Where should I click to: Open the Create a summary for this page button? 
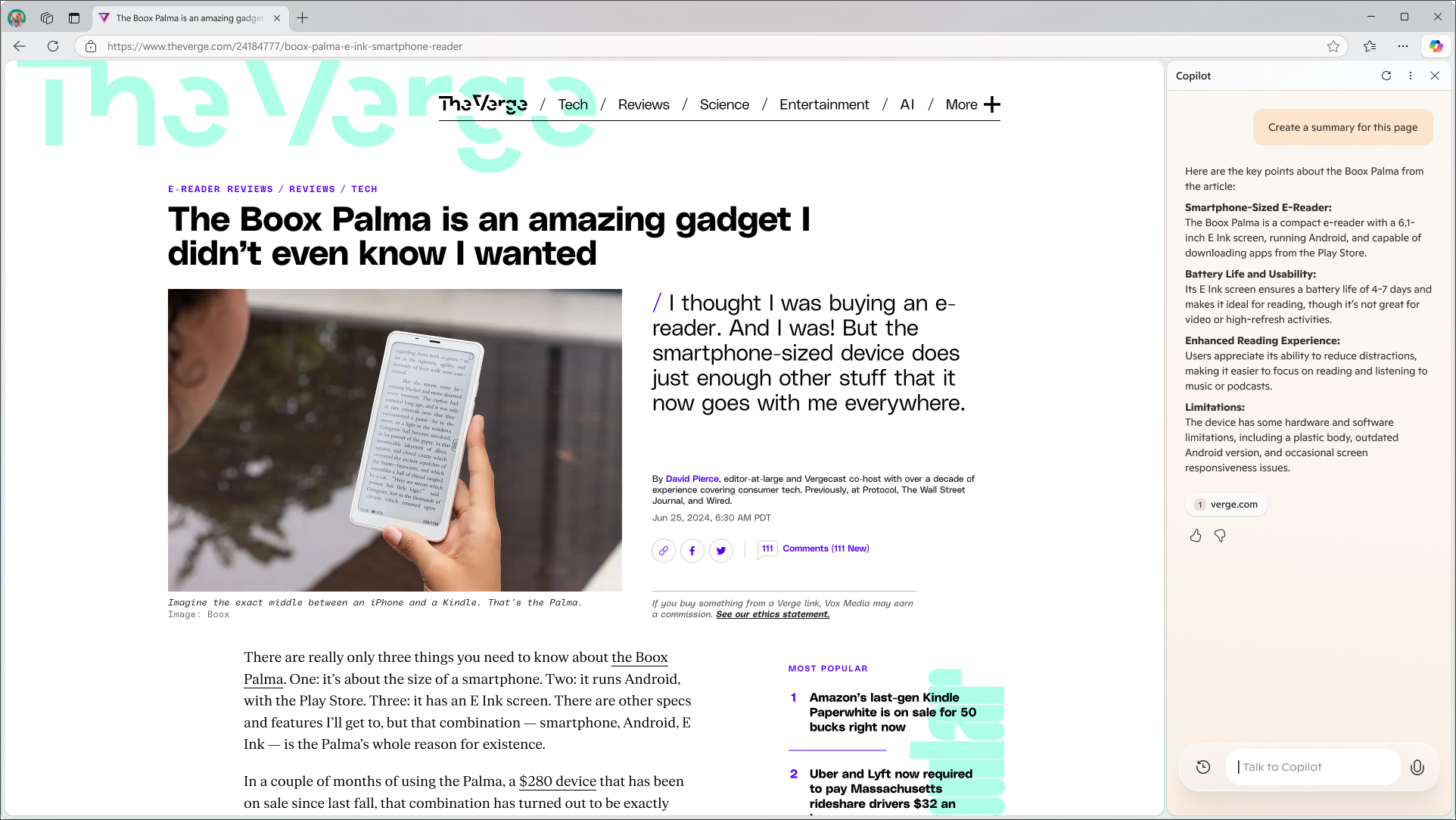1343,127
